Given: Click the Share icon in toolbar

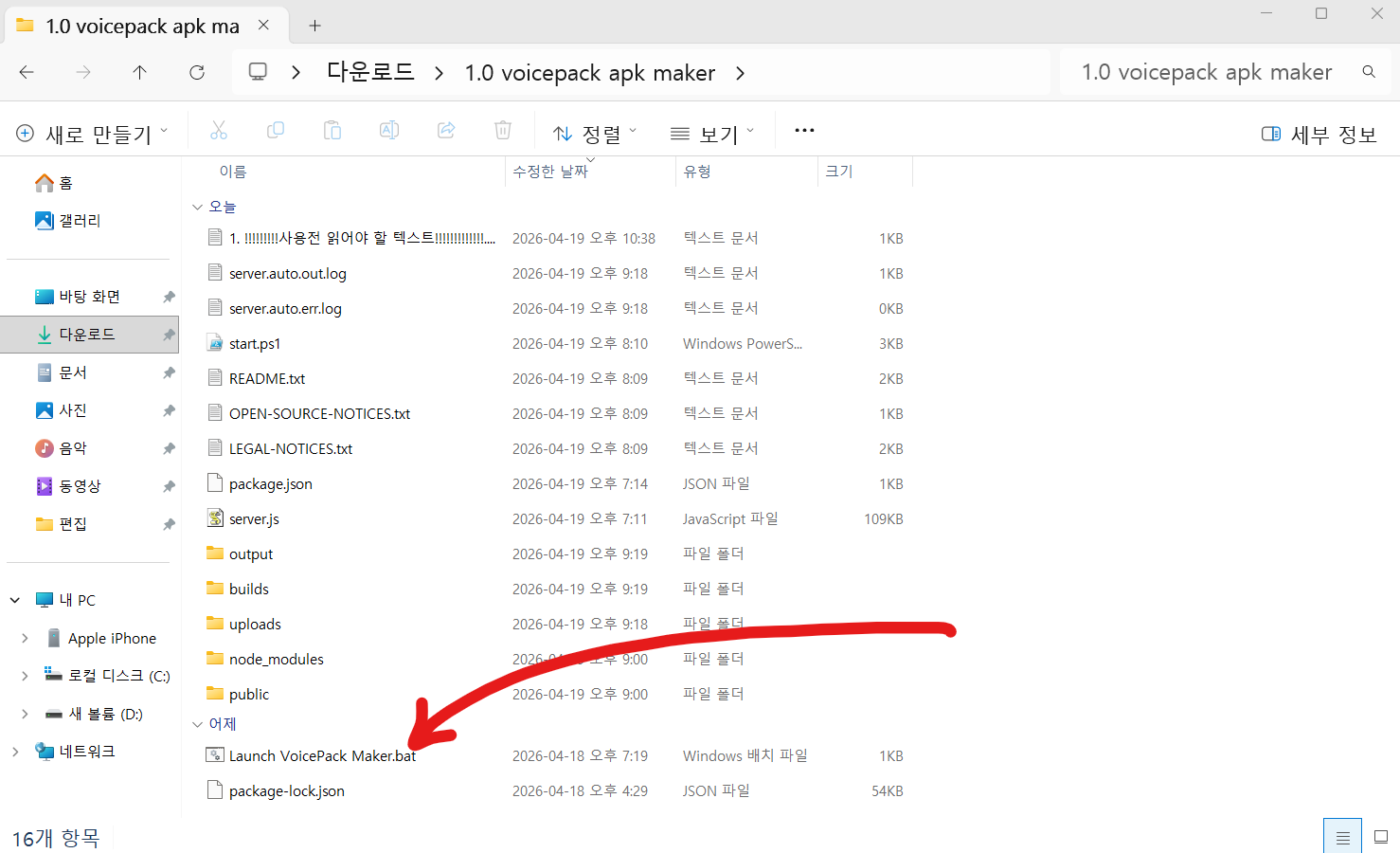Looking at the screenshot, I should 446,131.
